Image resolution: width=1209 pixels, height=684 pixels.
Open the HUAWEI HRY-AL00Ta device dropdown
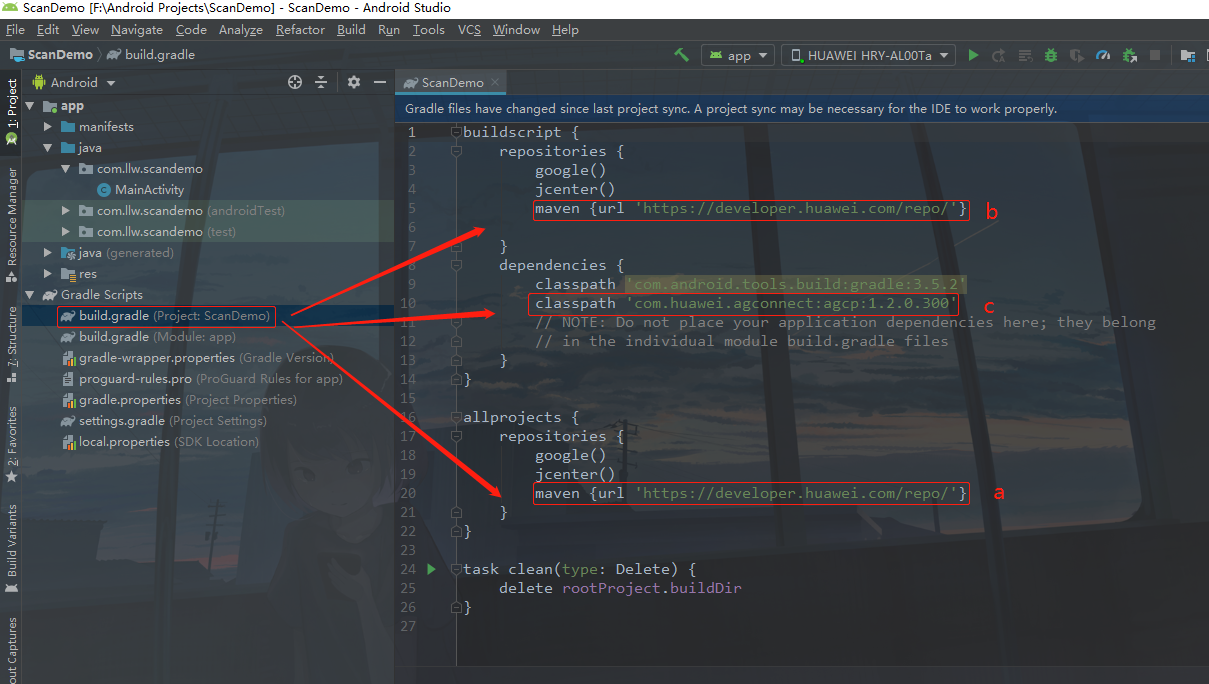point(868,55)
